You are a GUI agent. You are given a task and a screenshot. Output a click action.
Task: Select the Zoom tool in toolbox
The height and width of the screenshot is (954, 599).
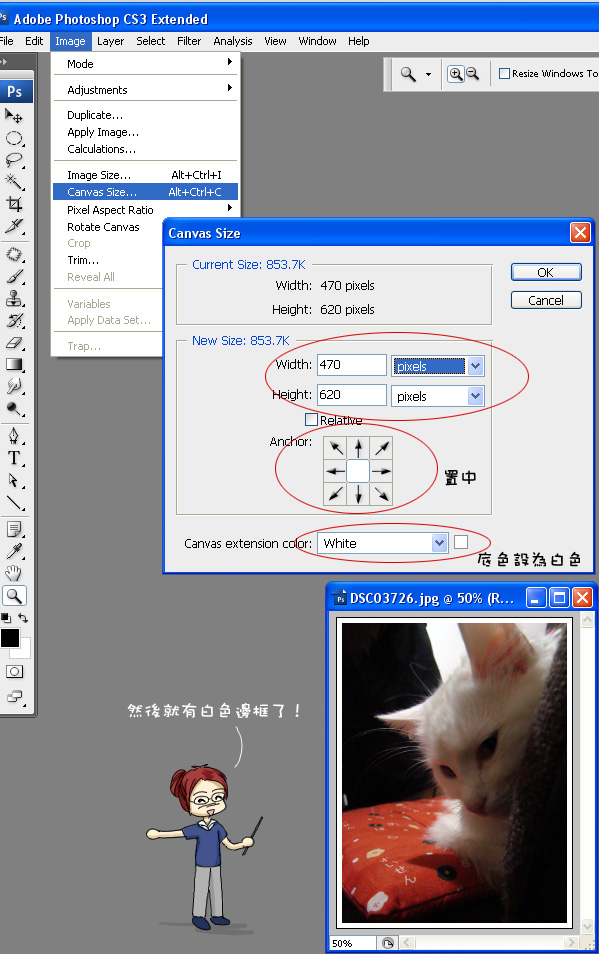[14, 596]
